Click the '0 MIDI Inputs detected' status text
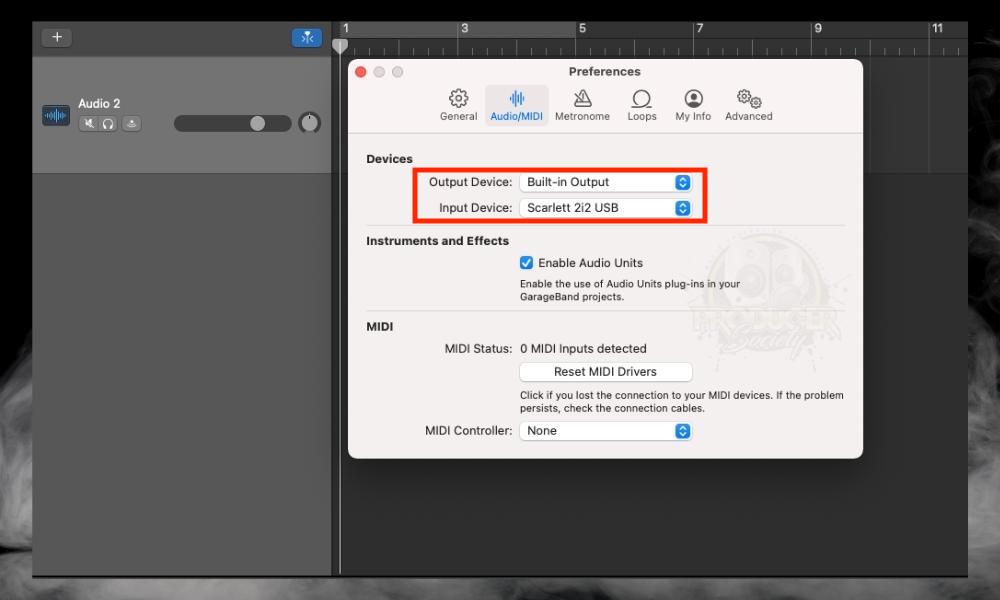This screenshot has height=600, width=1000. click(x=583, y=349)
